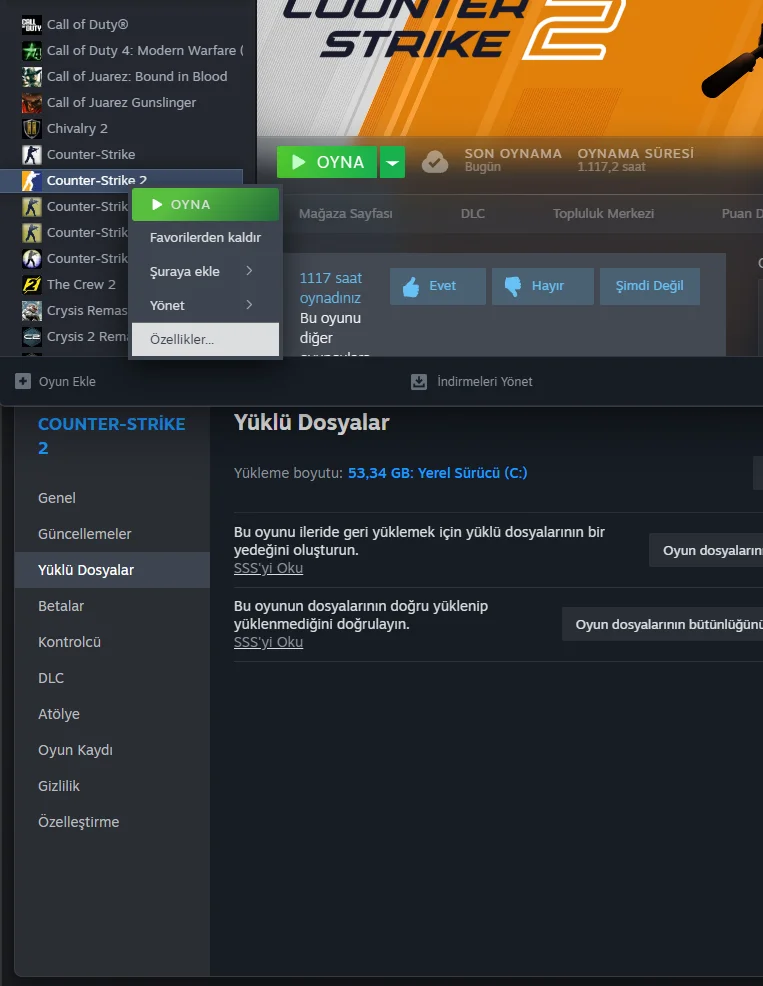Viewport: 763px width, 986px height.
Task: Select Yüklü Dosyalar in properties sidebar
Action: [112, 570]
